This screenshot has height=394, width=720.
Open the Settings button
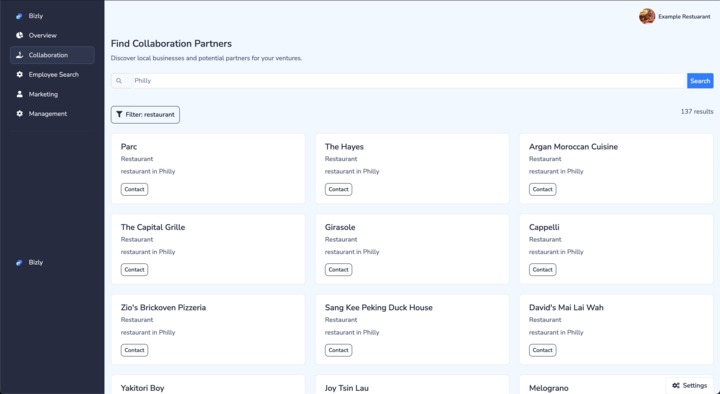[x=689, y=386]
